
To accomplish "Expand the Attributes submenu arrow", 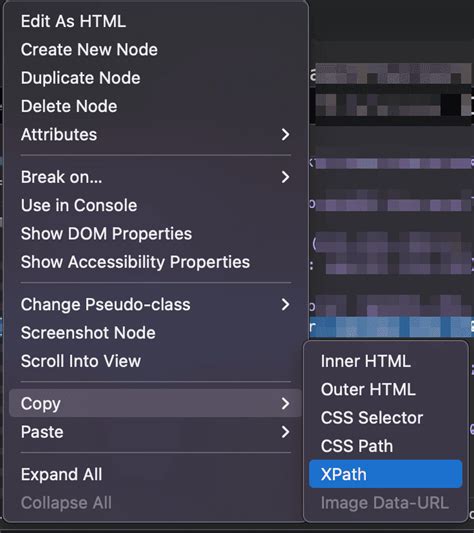I will click(x=285, y=135).
